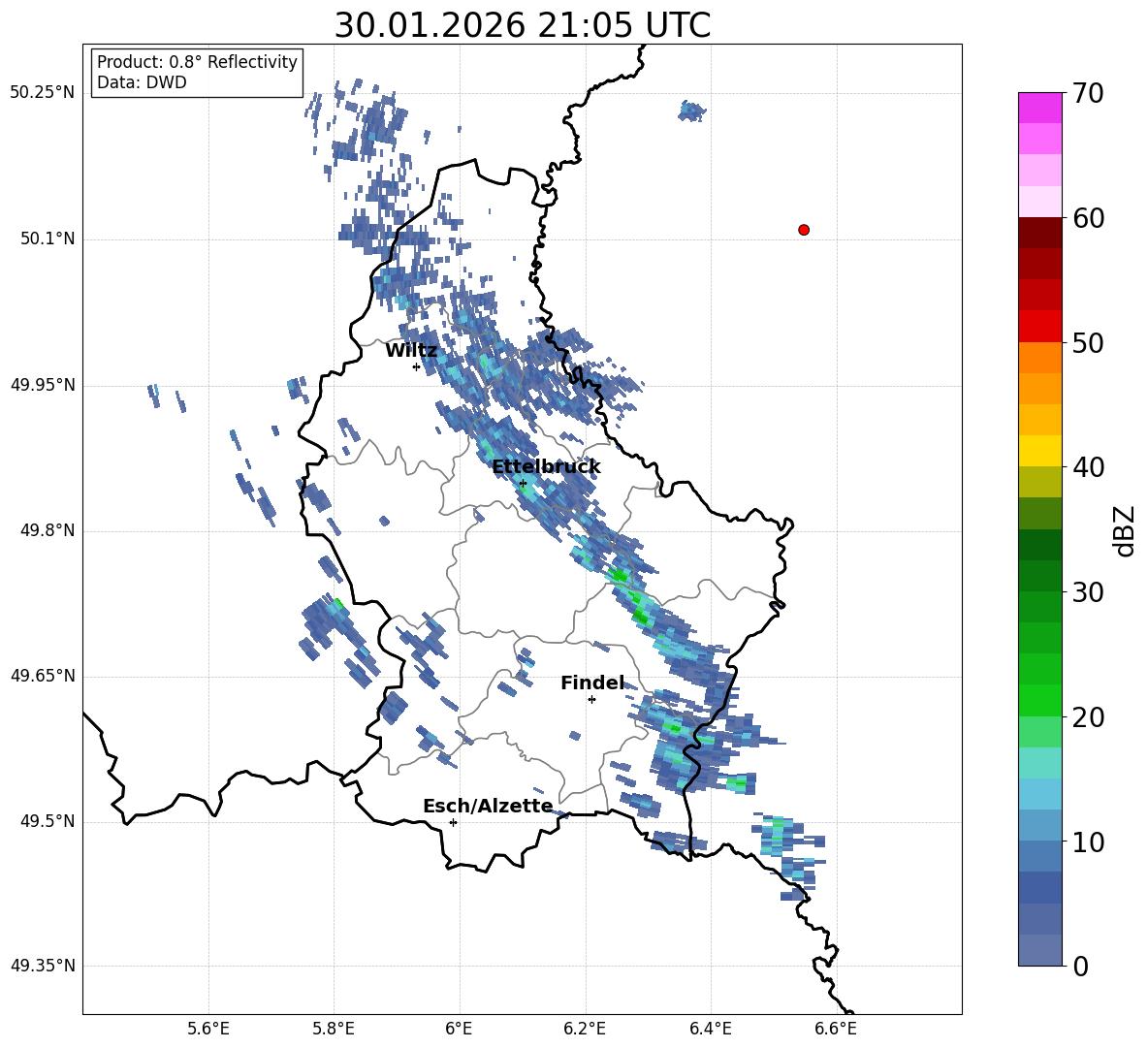Viewport: 1148px width, 1048px height.
Task: Click the Ettelbruck city label
Action: (x=546, y=467)
